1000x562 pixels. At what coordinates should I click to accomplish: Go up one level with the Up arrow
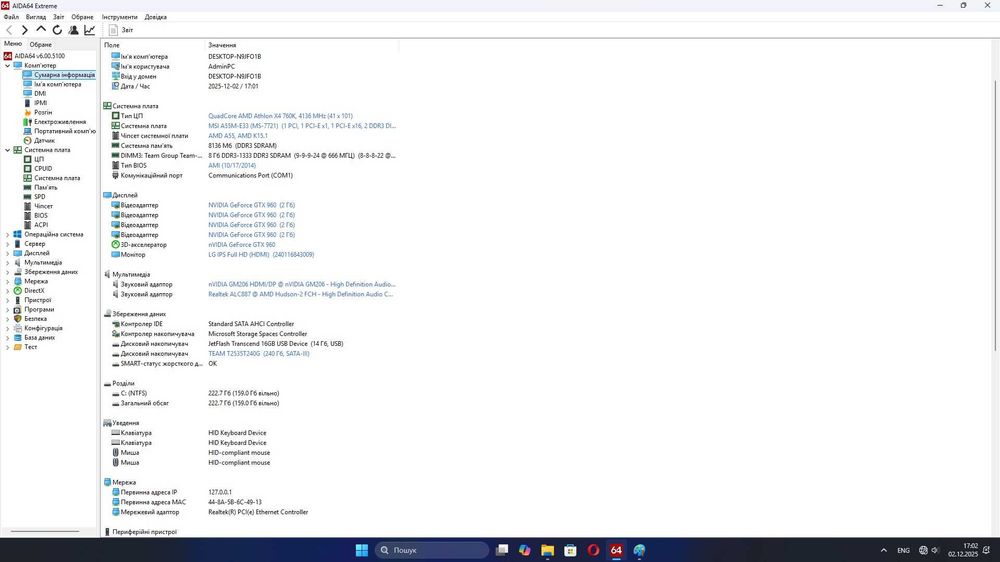pyautogui.click(x=41, y=29)
